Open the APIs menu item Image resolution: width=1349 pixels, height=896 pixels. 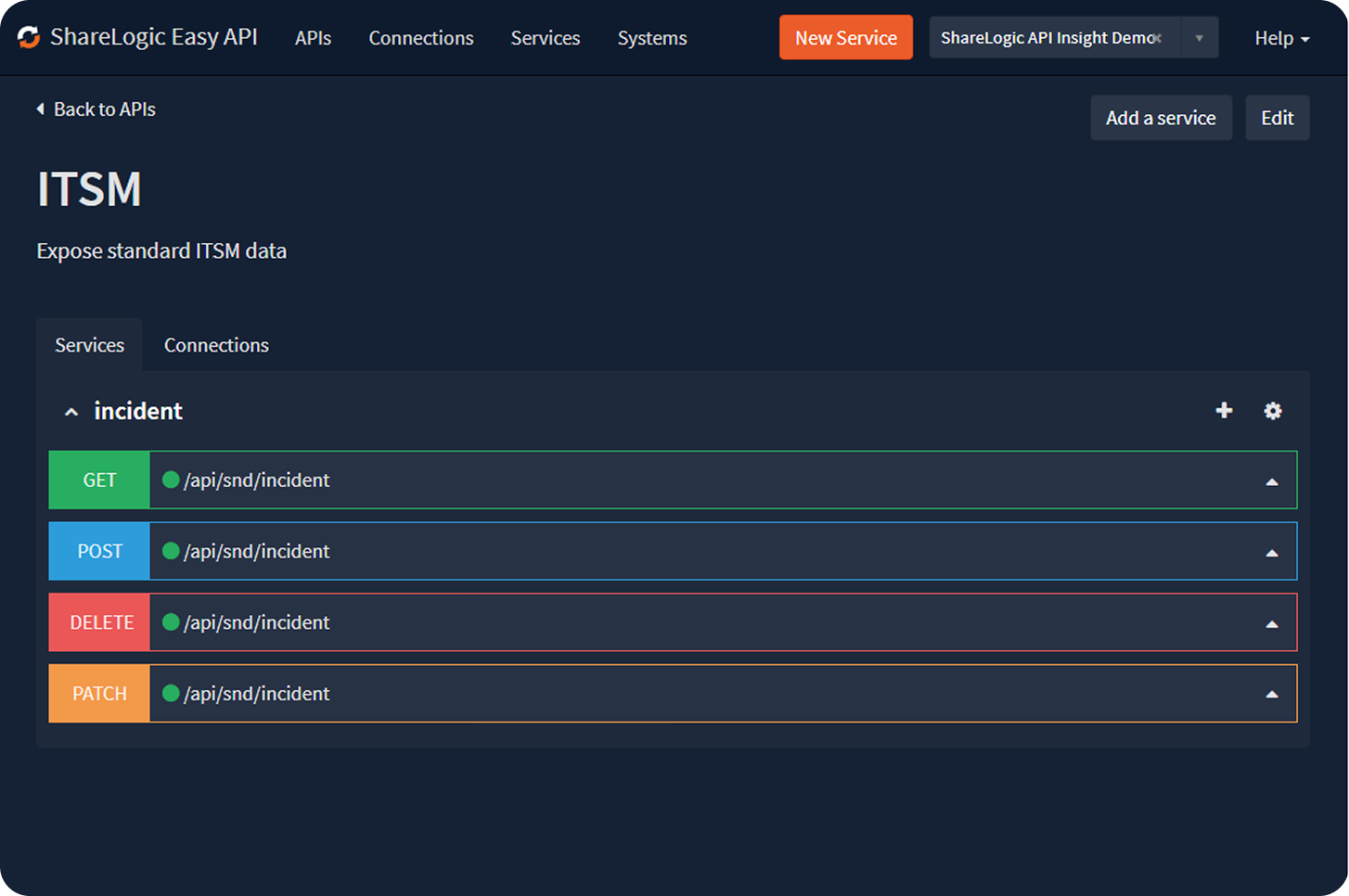coord(313,38)
